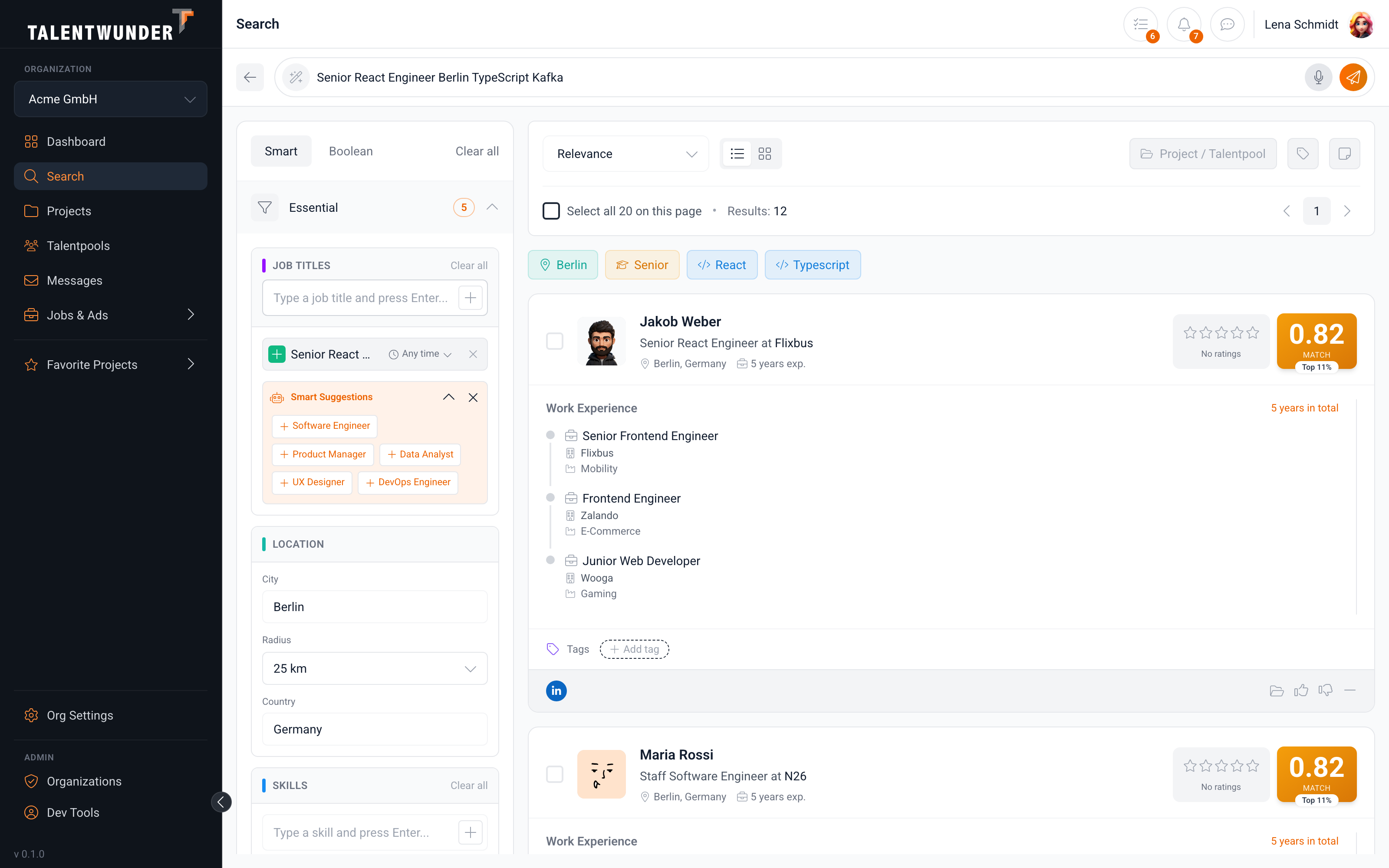The image size is (1389, 868).
Task: Open the tasks checklist icon in header
Action: click(x=1140, y=24)
